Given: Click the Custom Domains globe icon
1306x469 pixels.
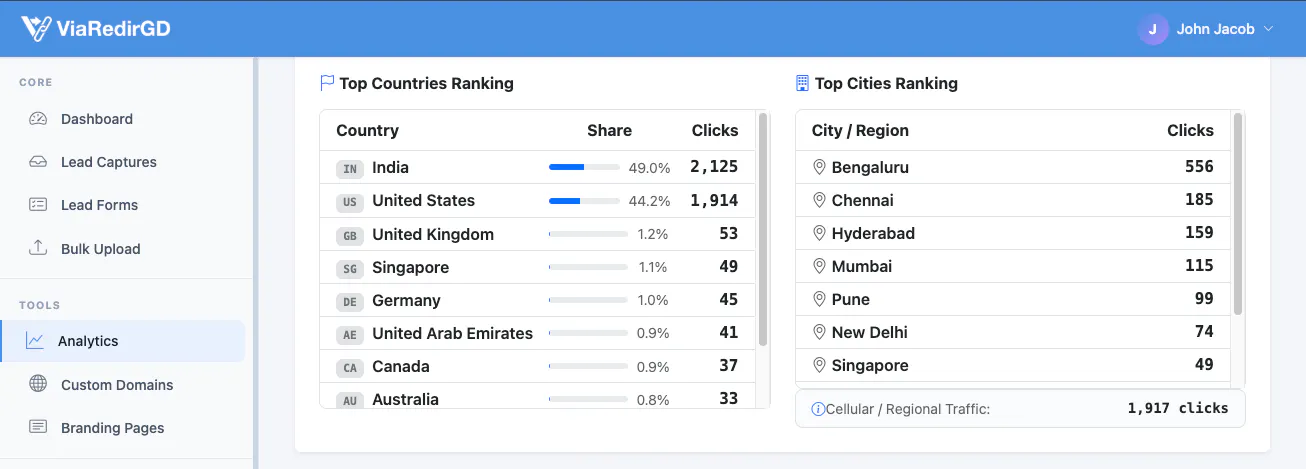Looking at the screenshot, I should [x=38, y=384].
